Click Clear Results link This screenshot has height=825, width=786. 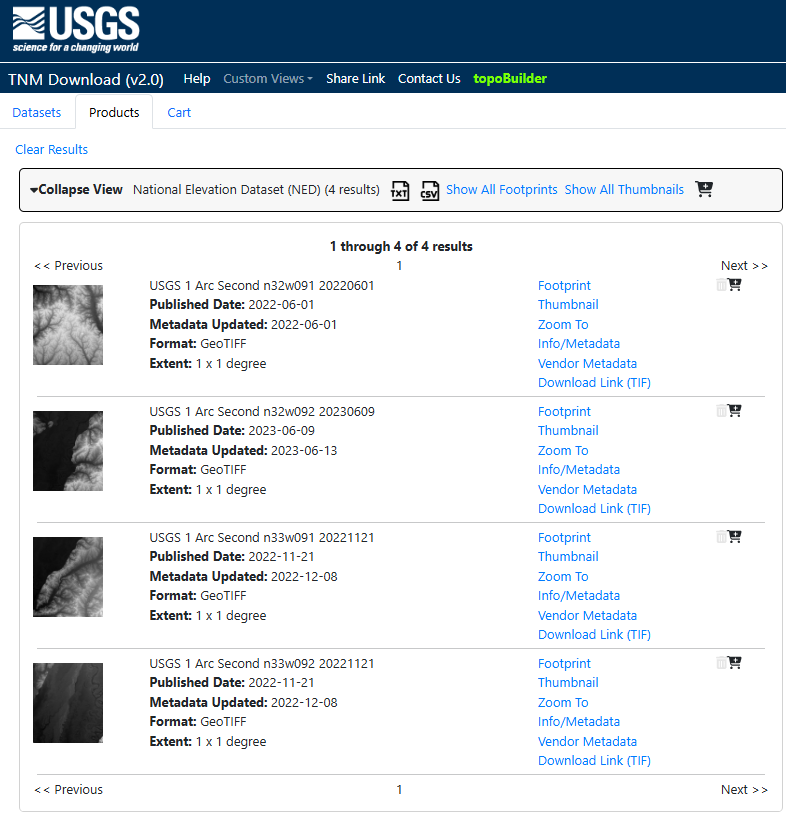tap(52, 149)
